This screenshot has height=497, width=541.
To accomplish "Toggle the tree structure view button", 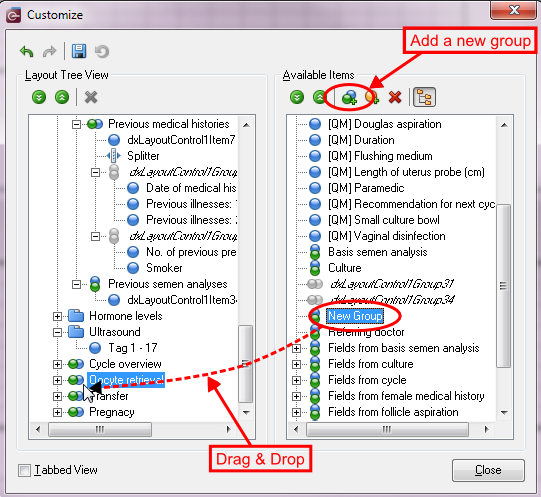I will coord(424,97).
